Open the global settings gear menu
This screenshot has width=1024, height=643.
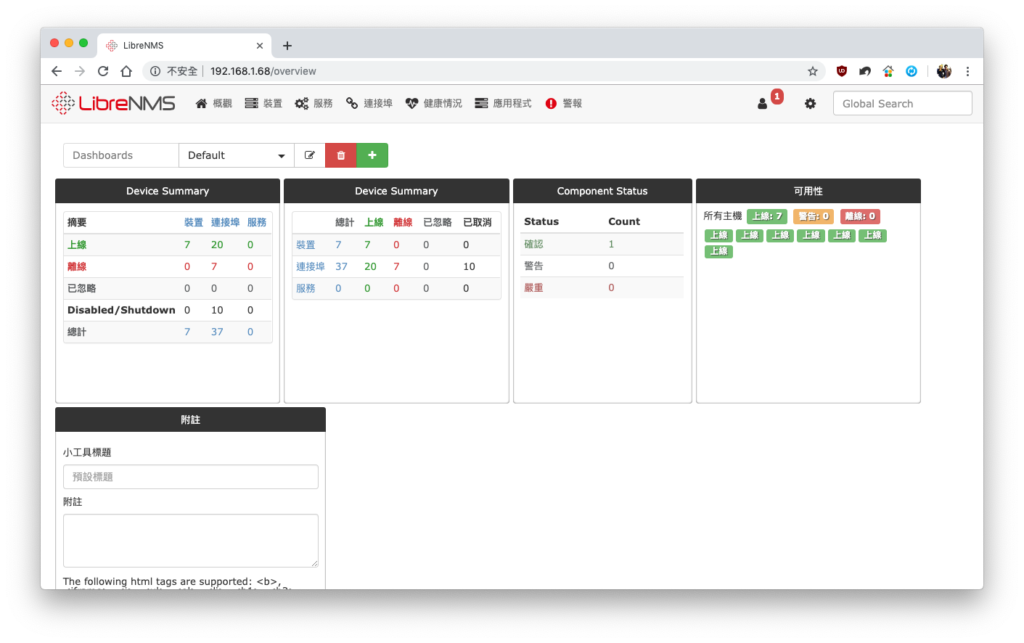pos(810,103)
